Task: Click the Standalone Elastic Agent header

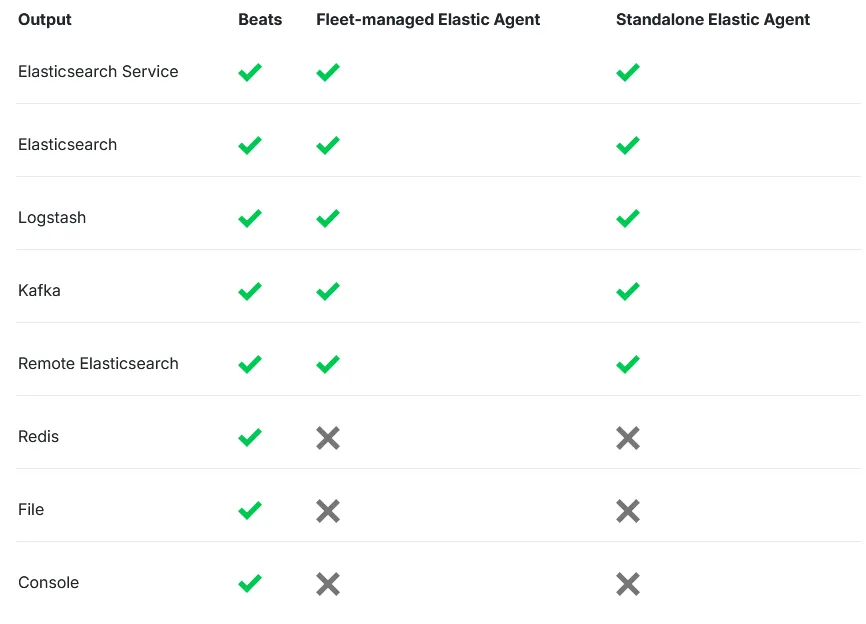Action: pyautogui.click(x=713, y=20)
